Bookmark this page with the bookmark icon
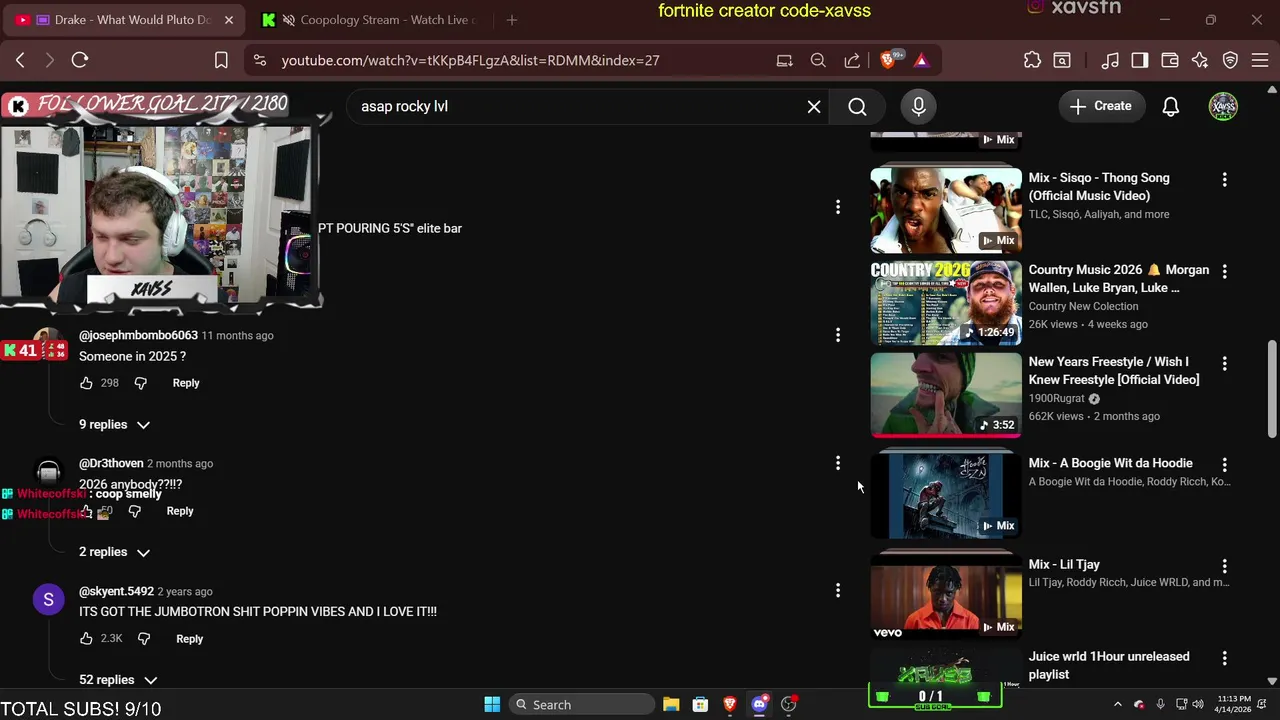The width and height of the screenshot is (1280, 720). (x=221, y=60)
